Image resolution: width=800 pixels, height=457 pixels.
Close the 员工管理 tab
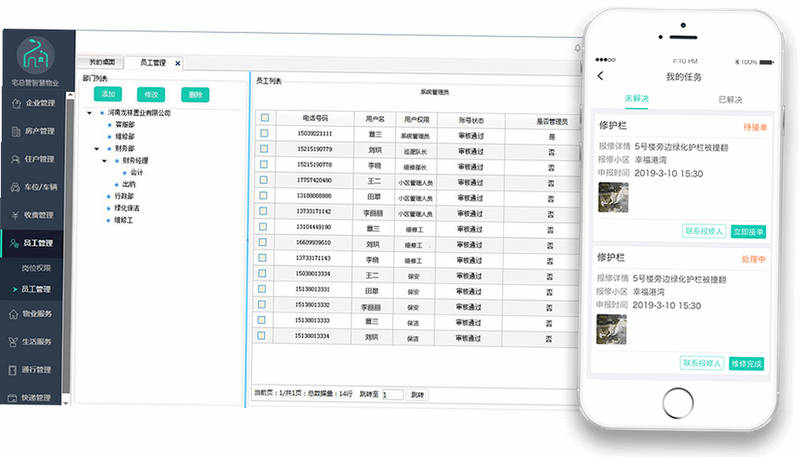[178, 63]
